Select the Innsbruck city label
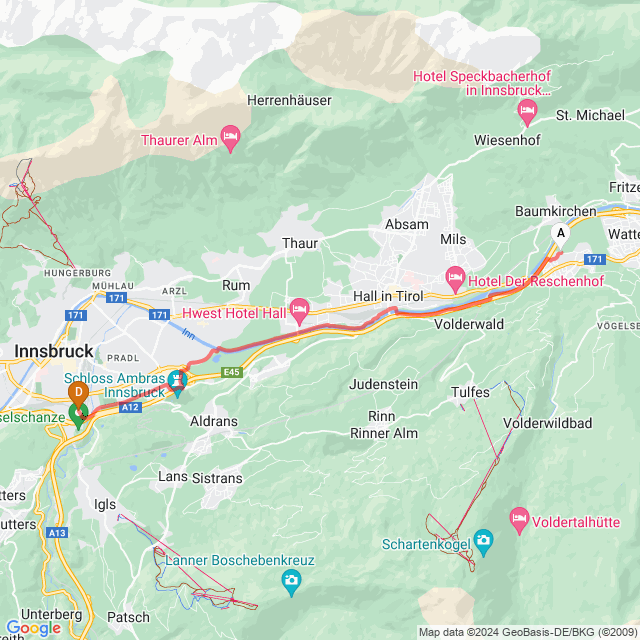The width and height of the screenshot is (640, 640). 54,351
